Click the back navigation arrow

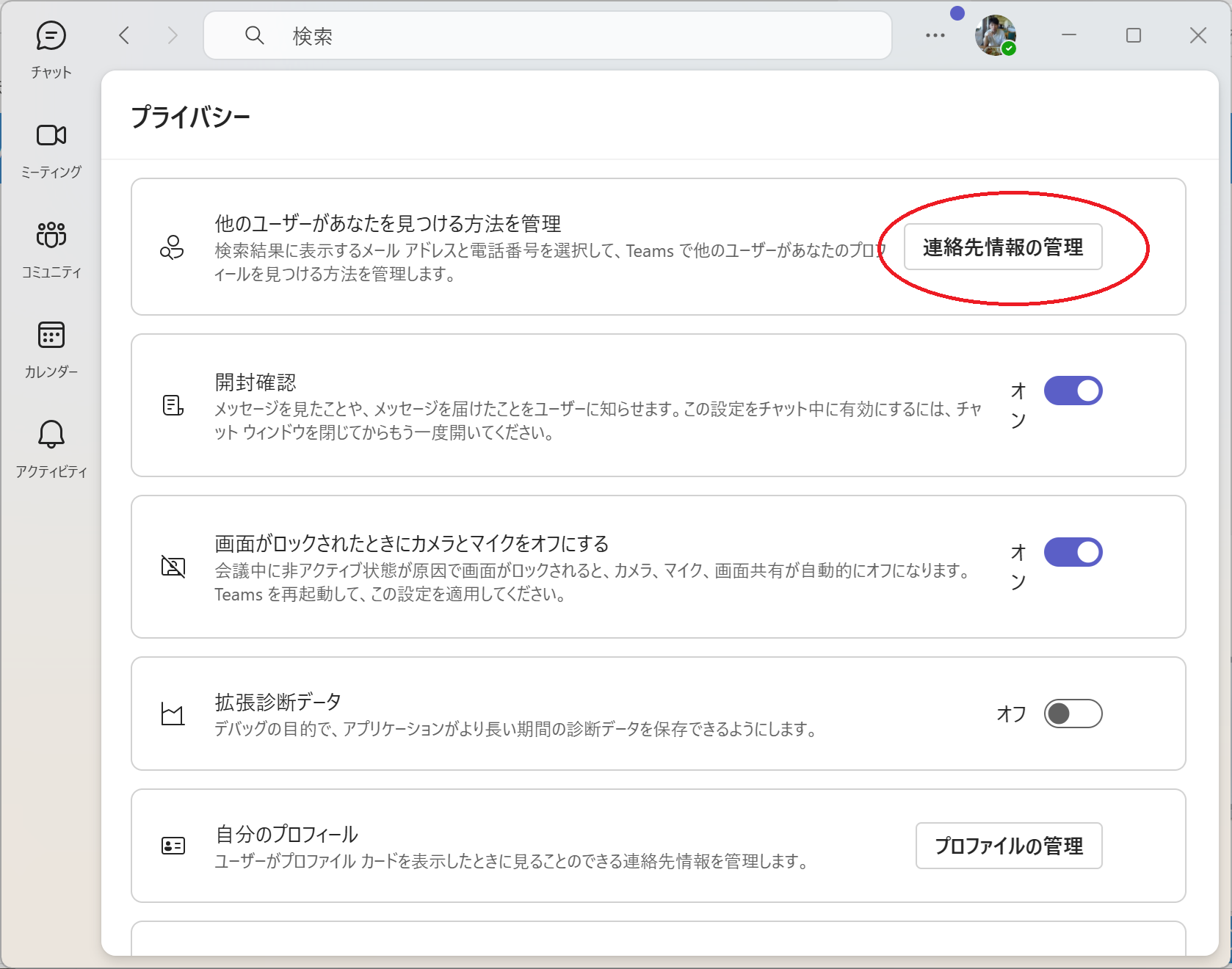click(124, 35)
